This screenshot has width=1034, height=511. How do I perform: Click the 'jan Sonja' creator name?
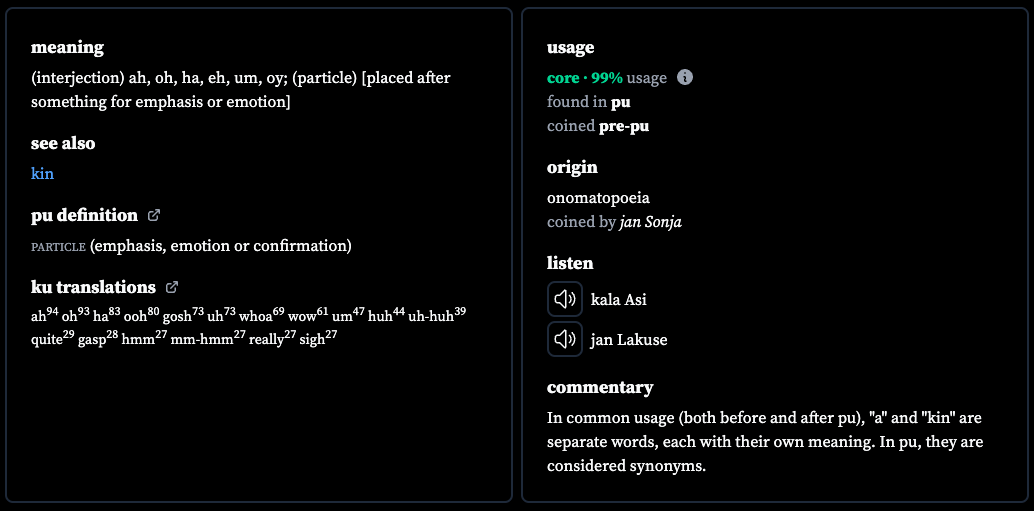click(x=650, y=222)
